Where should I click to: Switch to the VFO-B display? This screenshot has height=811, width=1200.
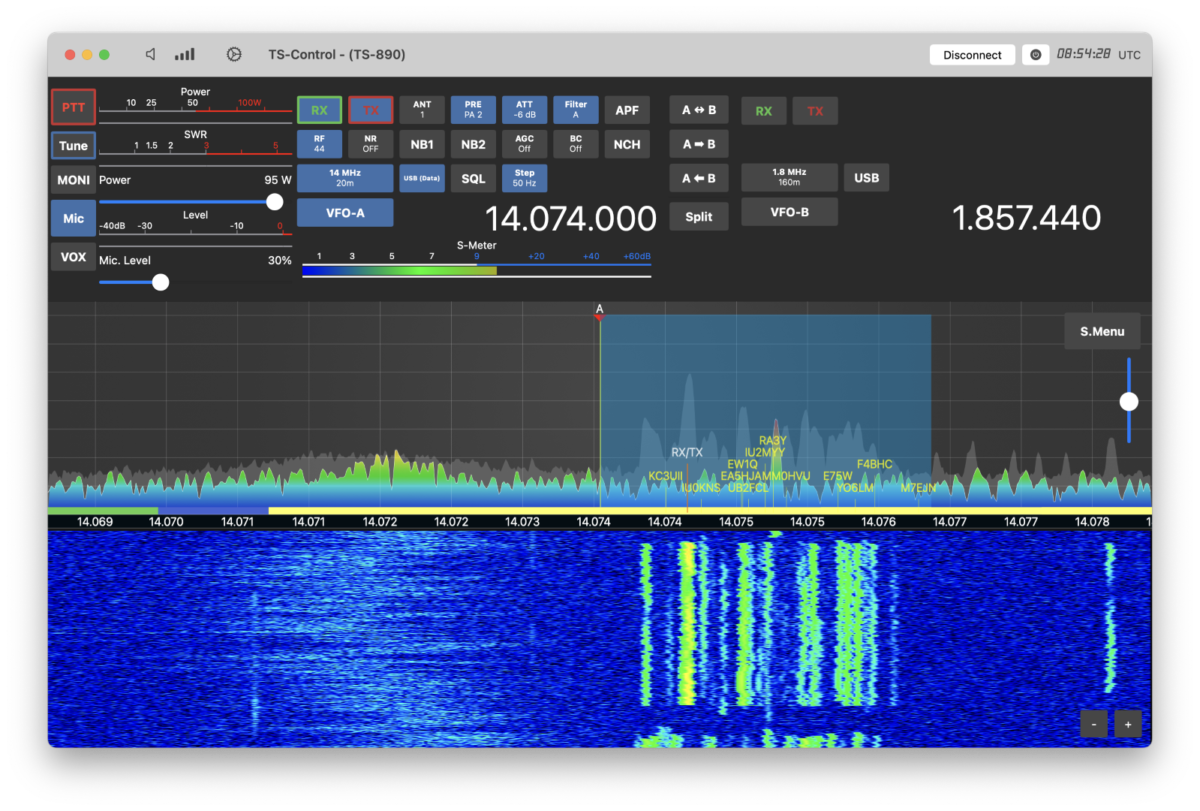[789, 211]
